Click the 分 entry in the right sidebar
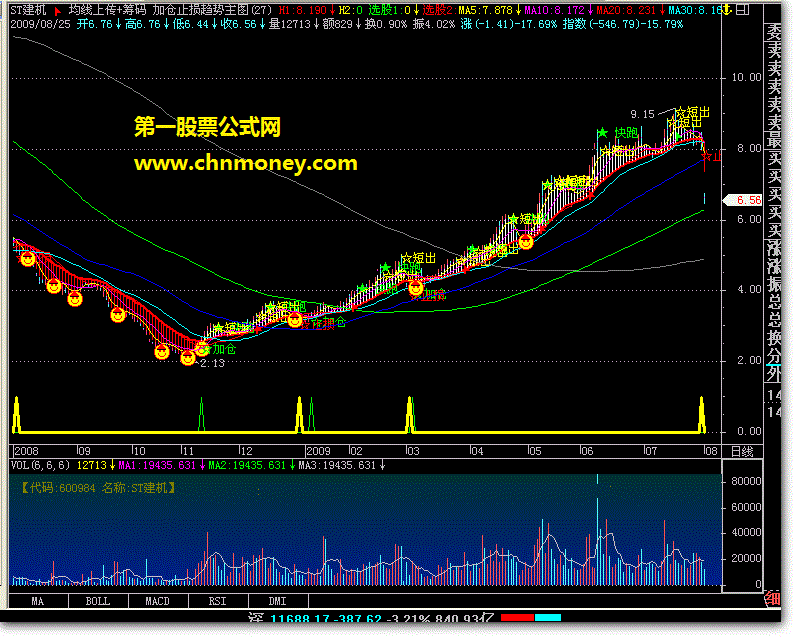The height and width of the screenshot is (637, 796). 774,355
